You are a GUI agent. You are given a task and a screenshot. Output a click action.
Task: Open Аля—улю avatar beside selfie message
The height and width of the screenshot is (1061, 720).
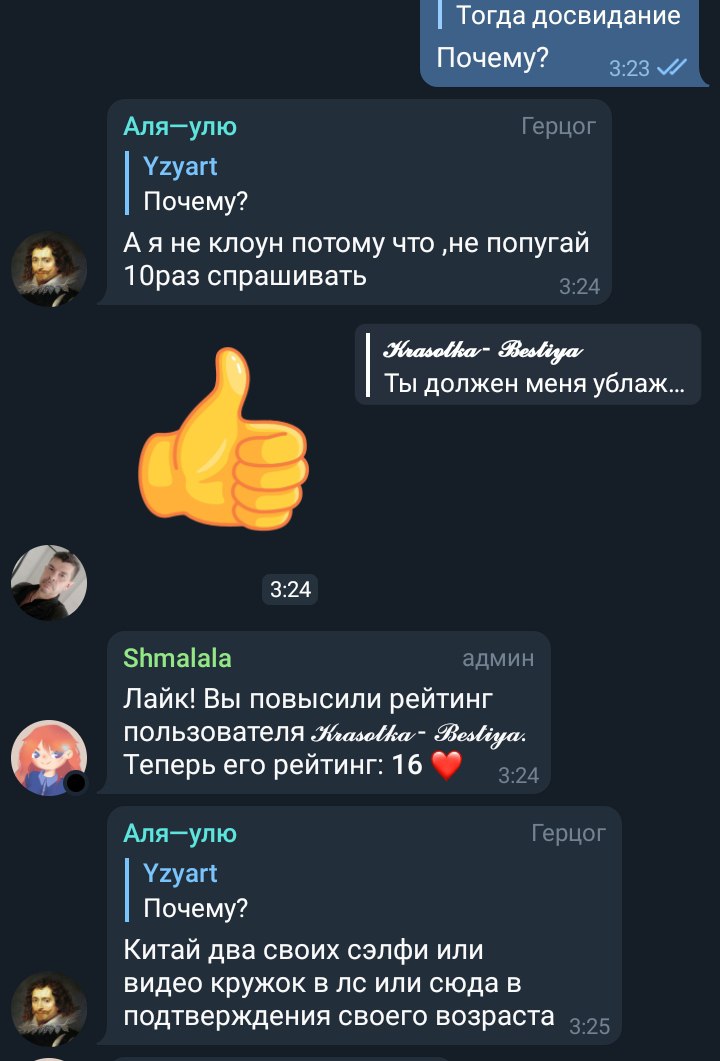(x=49, y=1010)
